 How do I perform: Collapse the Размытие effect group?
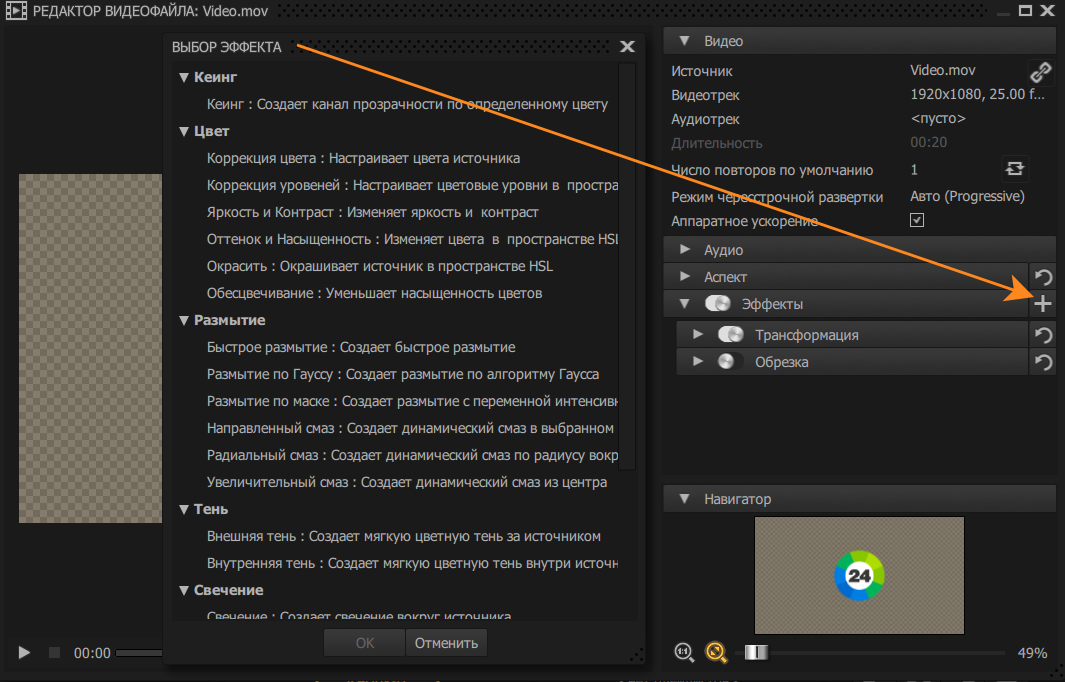click(x=184, y=321)
